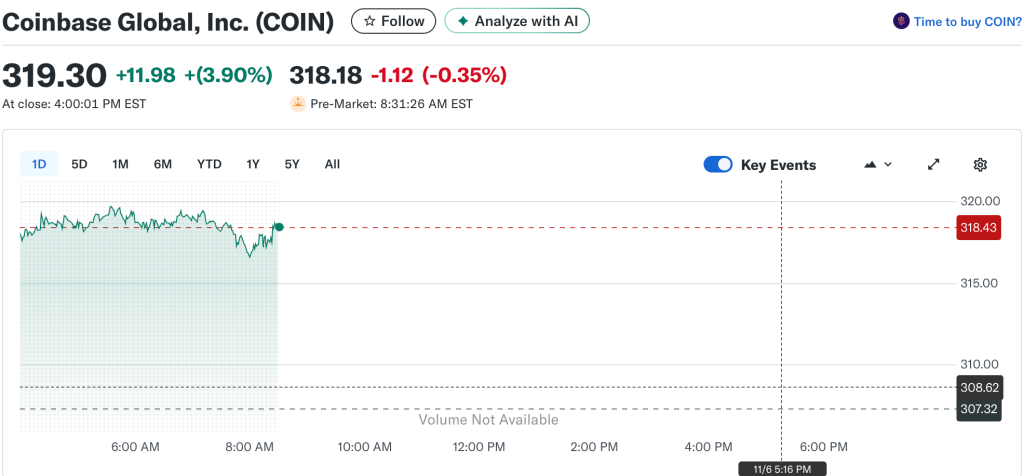Expand chart to full screen
Image resolution: width=1024 pixels, height=476 pixels.
pos(933,165)
